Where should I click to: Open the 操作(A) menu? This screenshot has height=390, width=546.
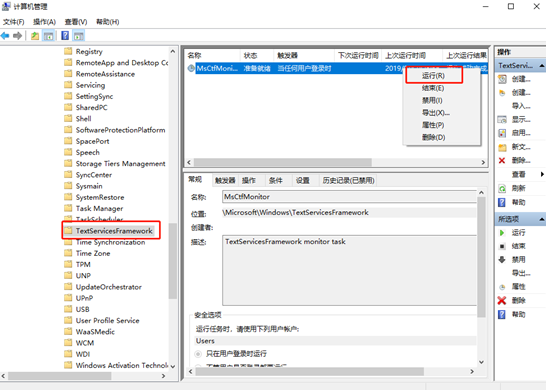point(44,22)
